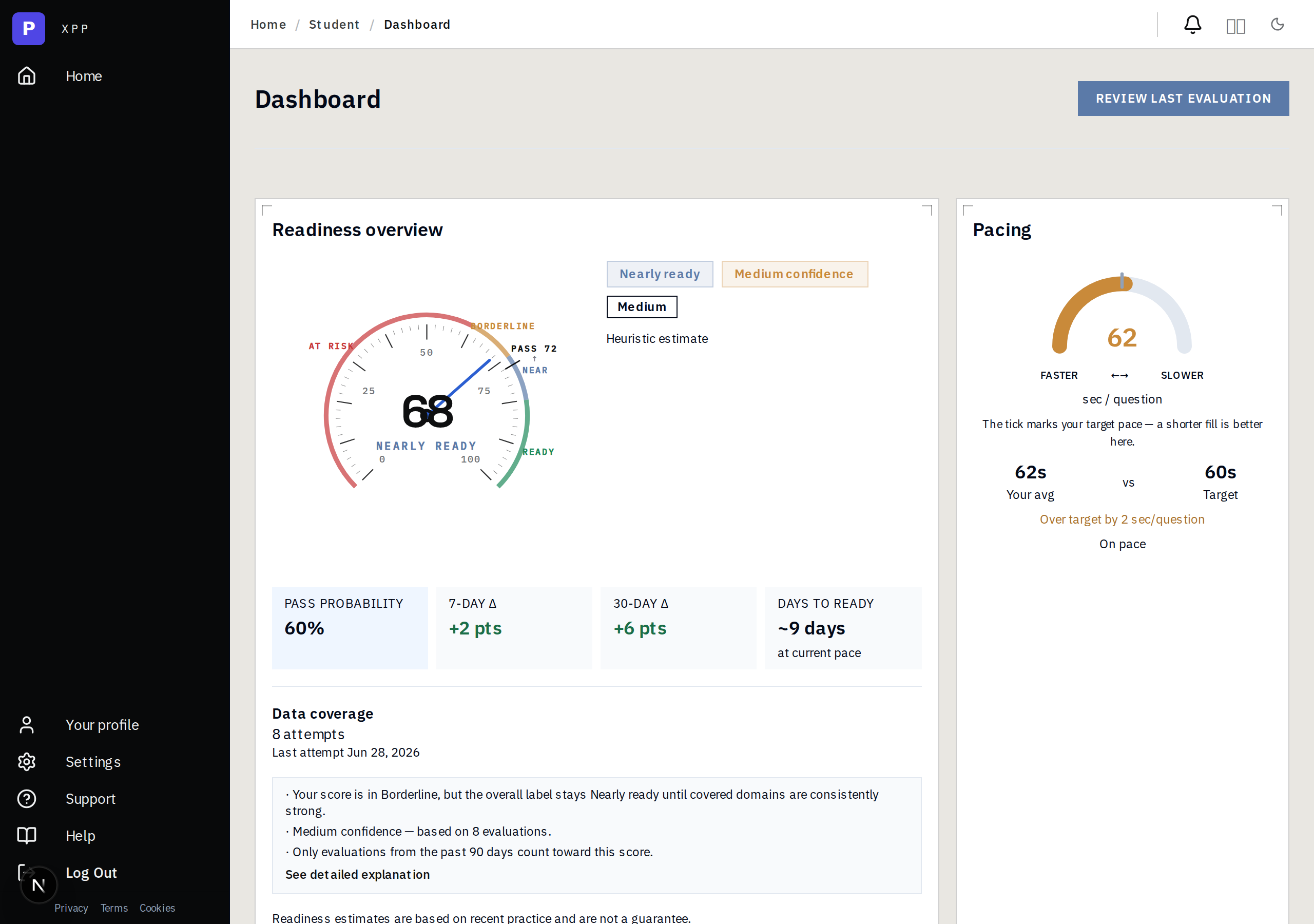Open See detailed explanation link
This screenshot has width=1314, height=924.
point(358,874)
